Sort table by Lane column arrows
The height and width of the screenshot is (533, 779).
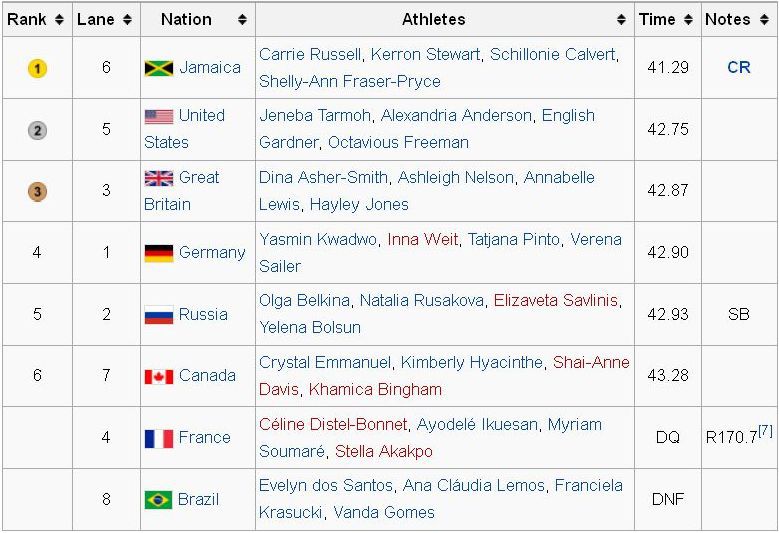coord(126,20)
